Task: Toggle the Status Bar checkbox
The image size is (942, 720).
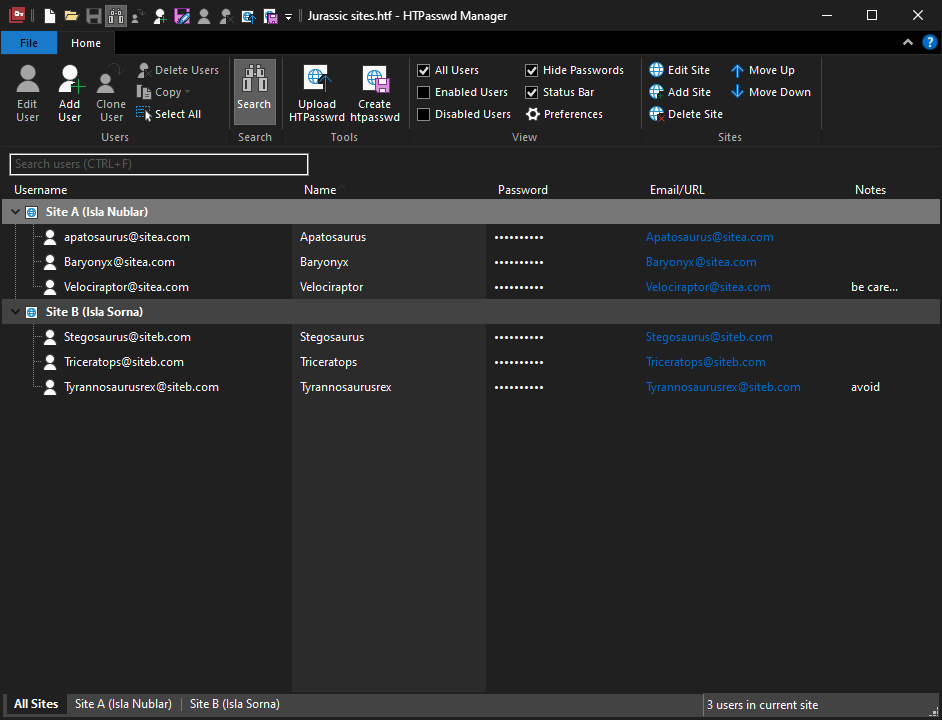Action: tap(532, 92)
